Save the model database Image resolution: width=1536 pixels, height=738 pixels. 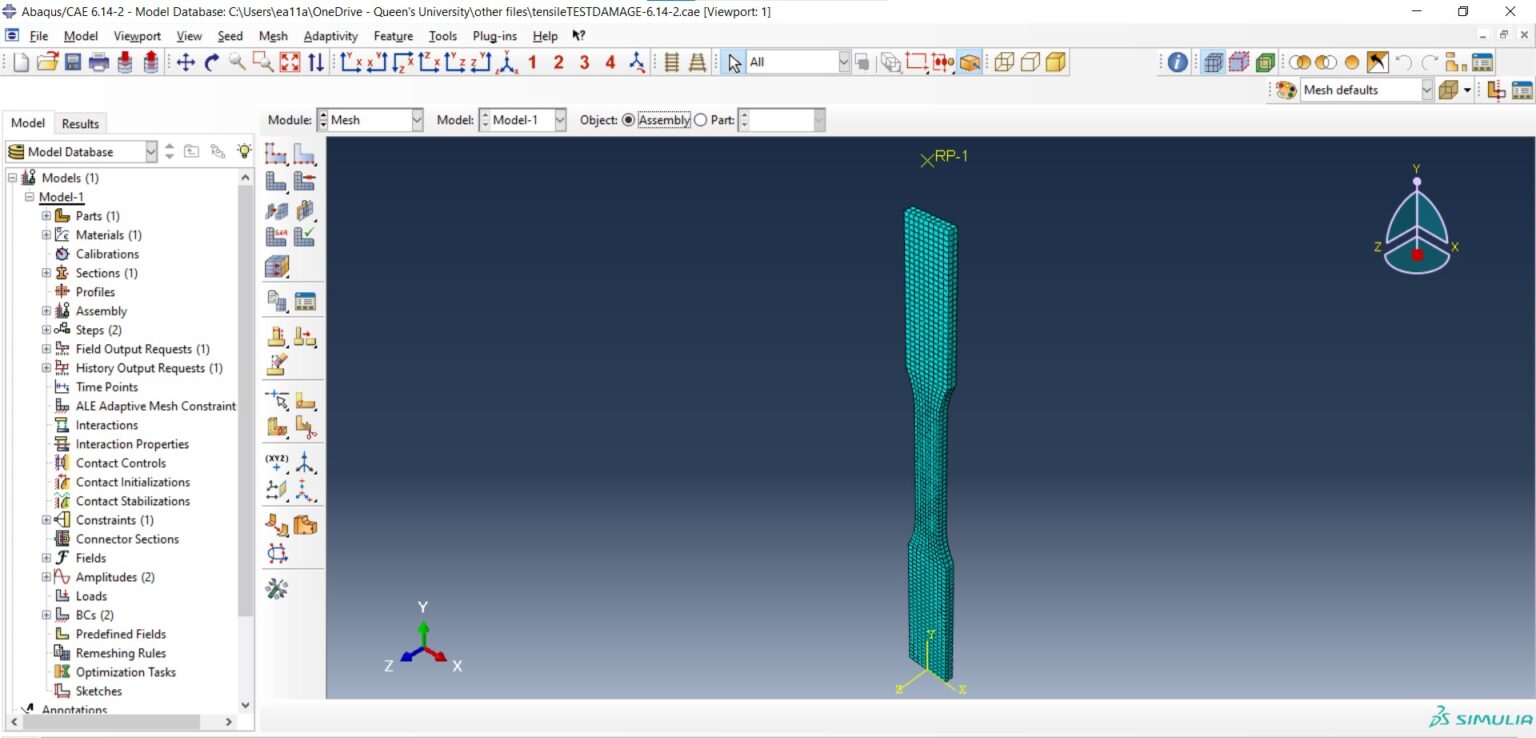click(x=71, y=62)
